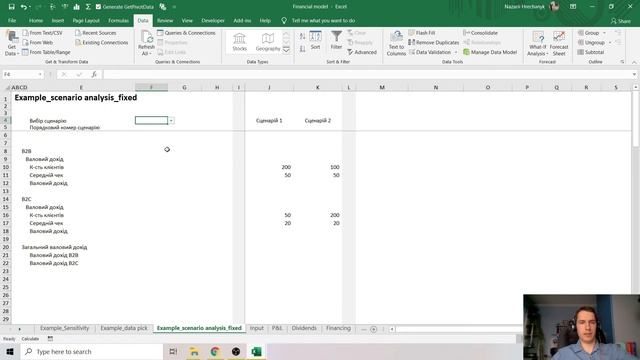Viewport: 640px width, 360px height.
Task: Open Data Validation dropdown arrow
Action: pos(456,52)
